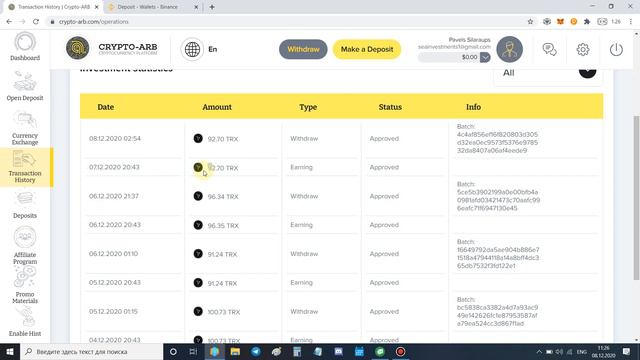This screenshot has width=640, height=360.
Task: Open the user profile avatar
Action: [509, 49]
